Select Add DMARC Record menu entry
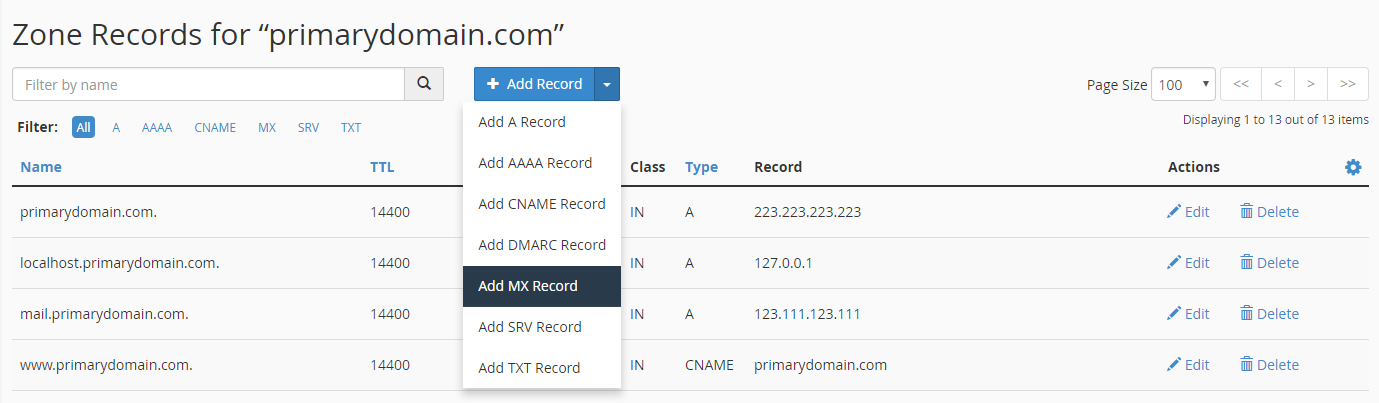 pyautogui.click(x=542, y=245)
